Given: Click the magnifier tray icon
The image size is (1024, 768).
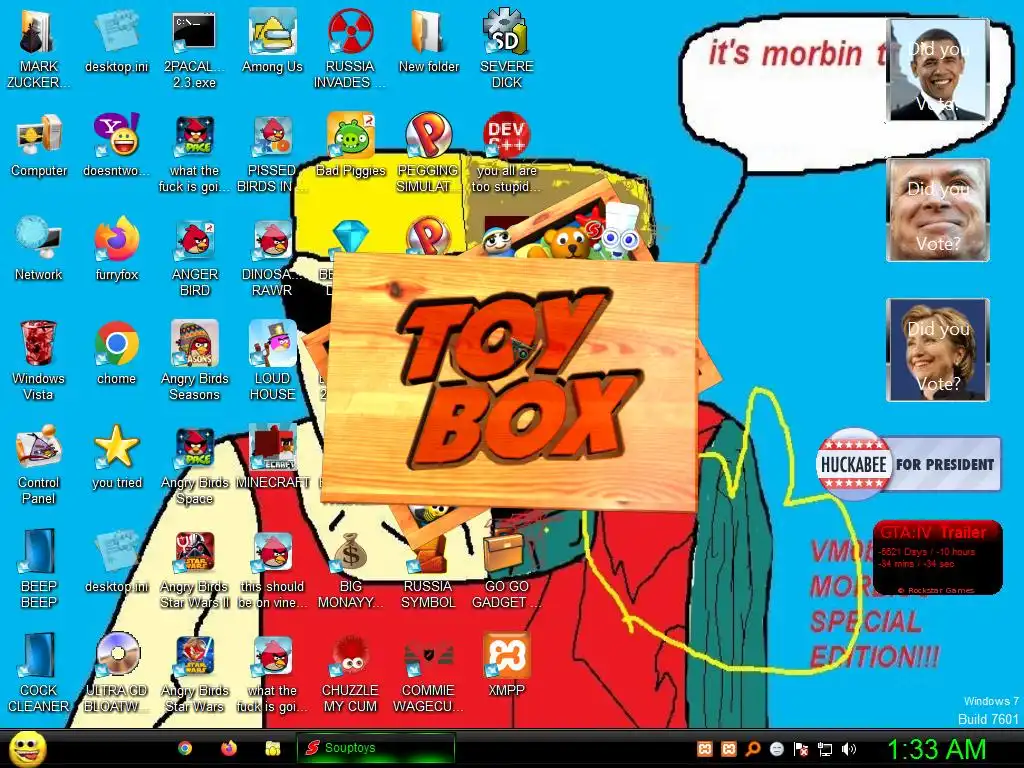Looking at the screenshot, I should [x=753, y=749].
